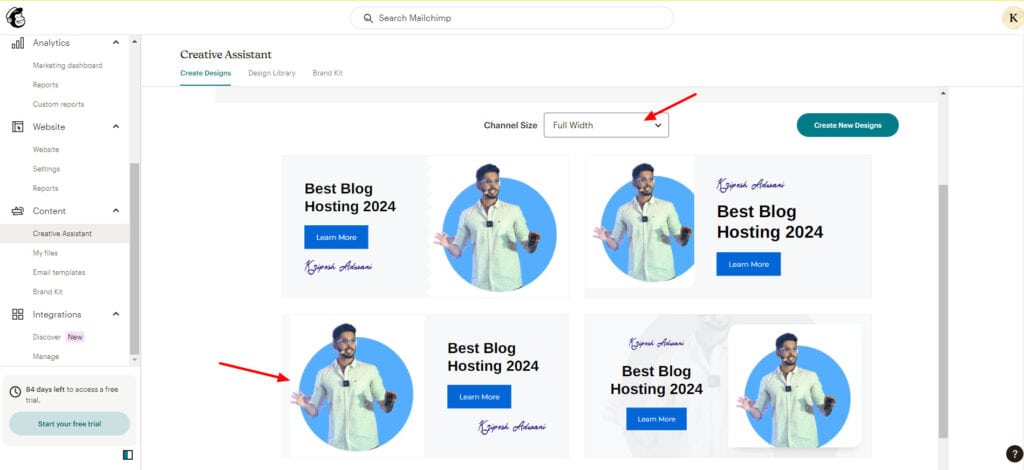Click the Analytics bar chart icon
Viewport: 1024px width, 470px height.
tap(18, 42)
